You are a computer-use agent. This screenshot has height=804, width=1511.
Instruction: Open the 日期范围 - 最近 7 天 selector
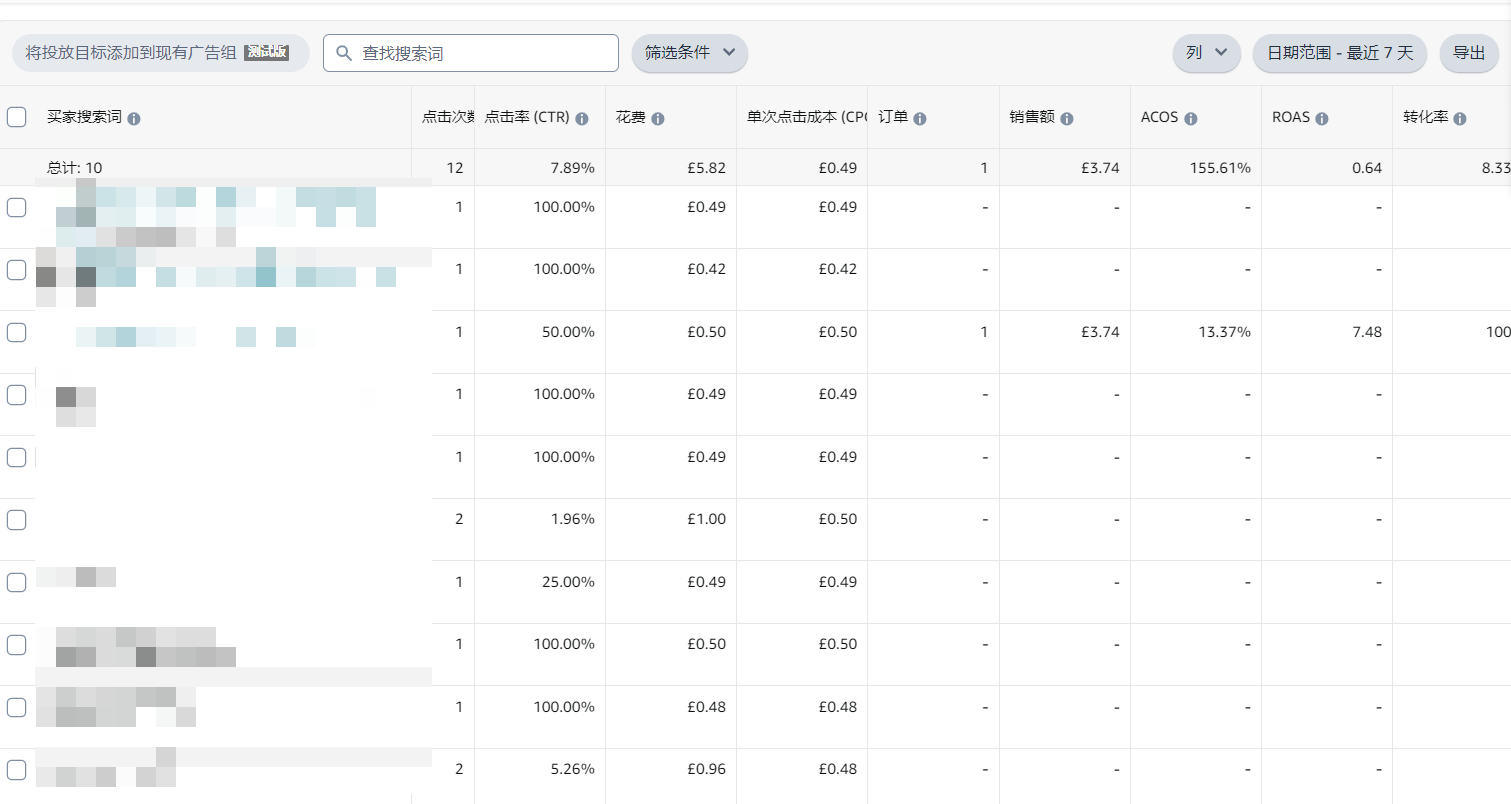[1339, 53]
